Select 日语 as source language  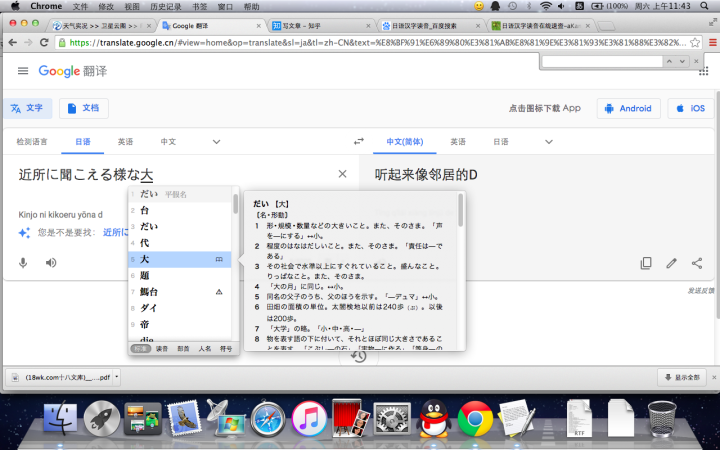[x=83, y=141]
